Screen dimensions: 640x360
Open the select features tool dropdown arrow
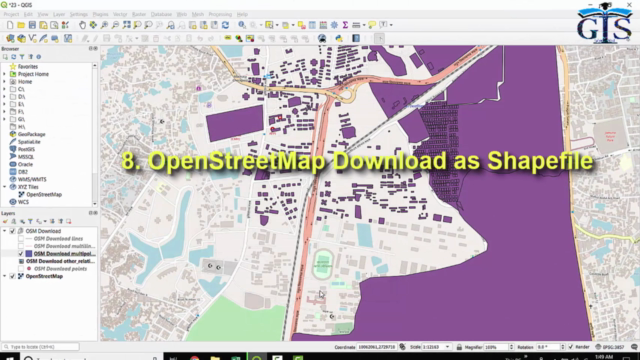coord(277,25)
